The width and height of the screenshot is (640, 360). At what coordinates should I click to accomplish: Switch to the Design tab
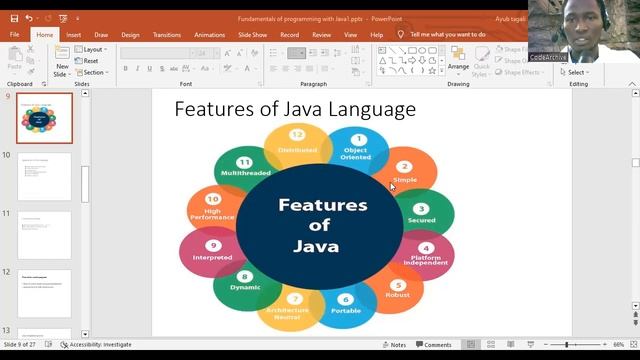tap(130, 35)
